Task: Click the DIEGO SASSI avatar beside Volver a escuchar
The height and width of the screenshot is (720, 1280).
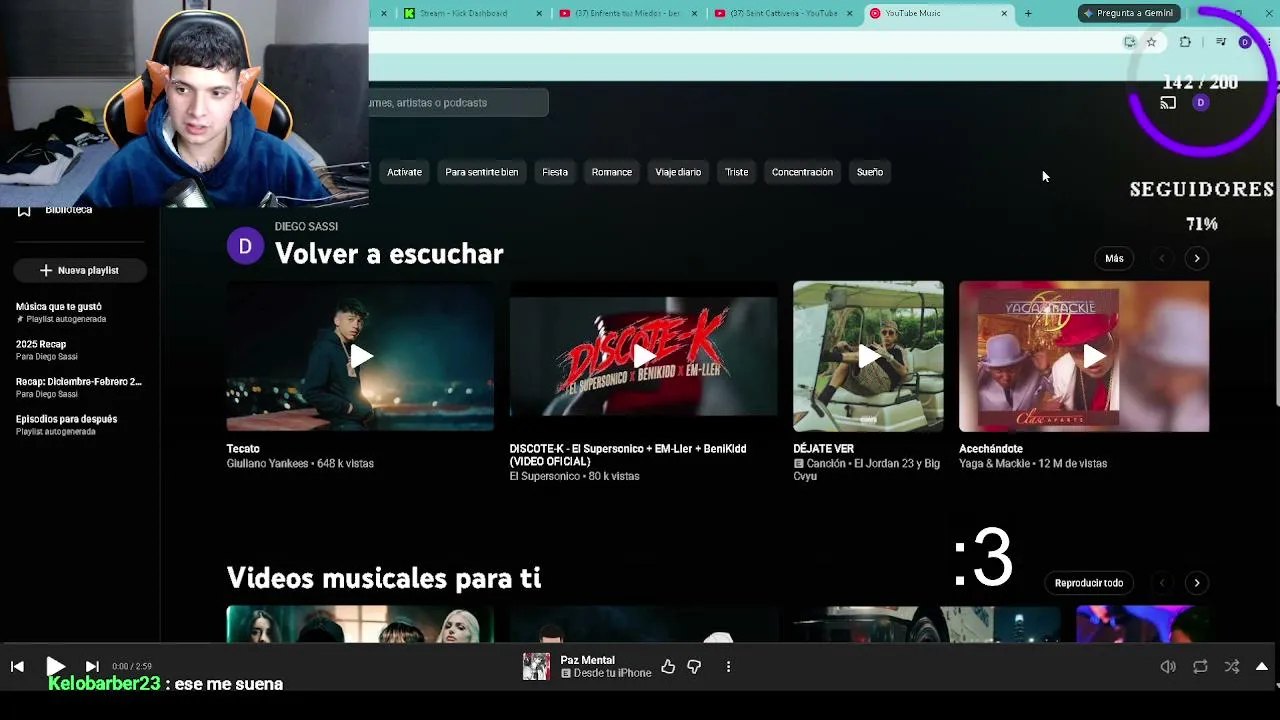Action: pos(245,246)
